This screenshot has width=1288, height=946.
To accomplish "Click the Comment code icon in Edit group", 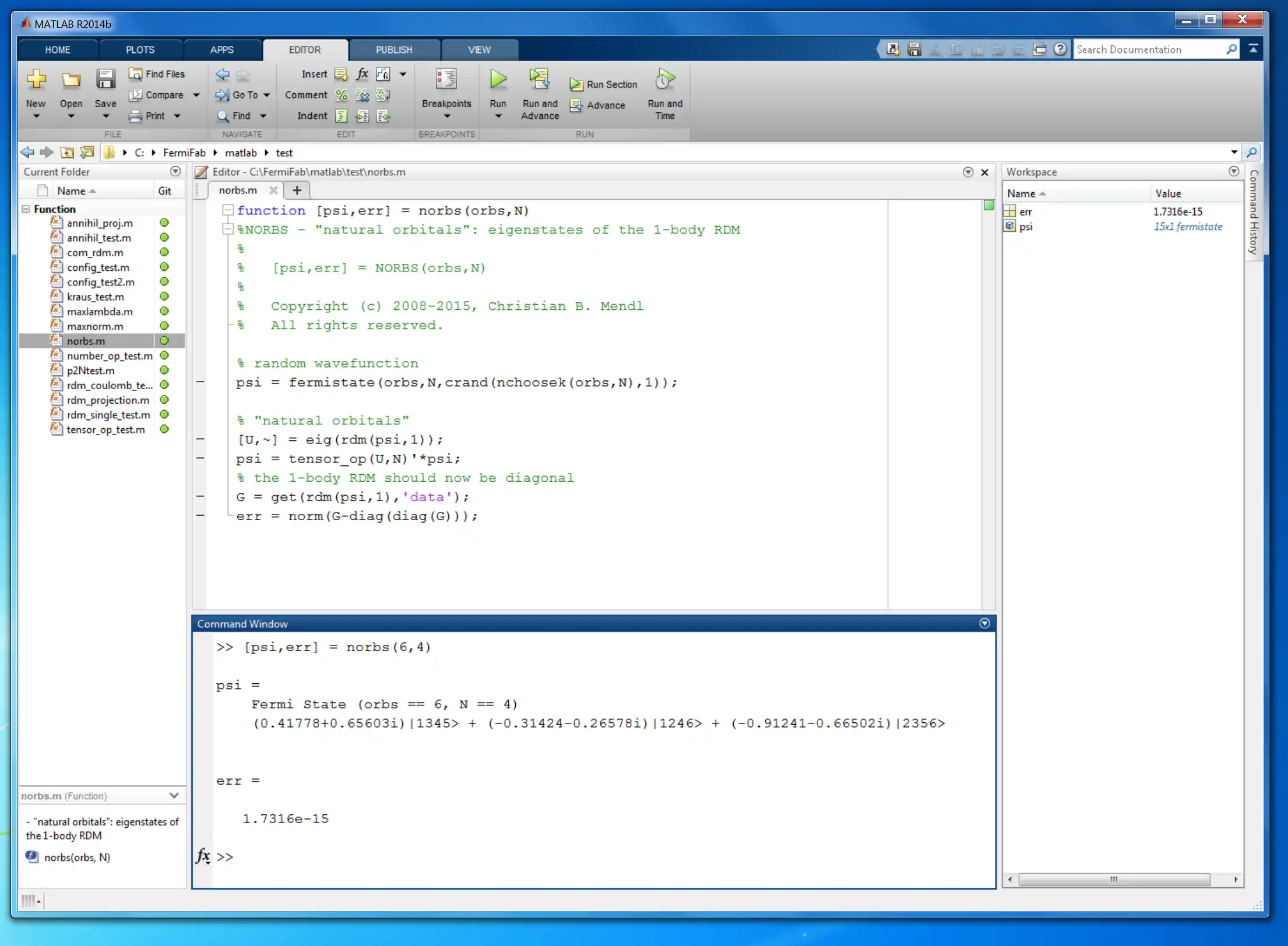I will 342,94.
